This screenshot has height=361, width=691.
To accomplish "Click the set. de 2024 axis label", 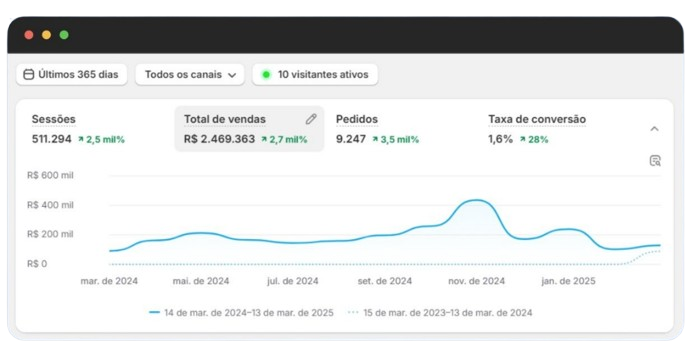I will [385, 281].
